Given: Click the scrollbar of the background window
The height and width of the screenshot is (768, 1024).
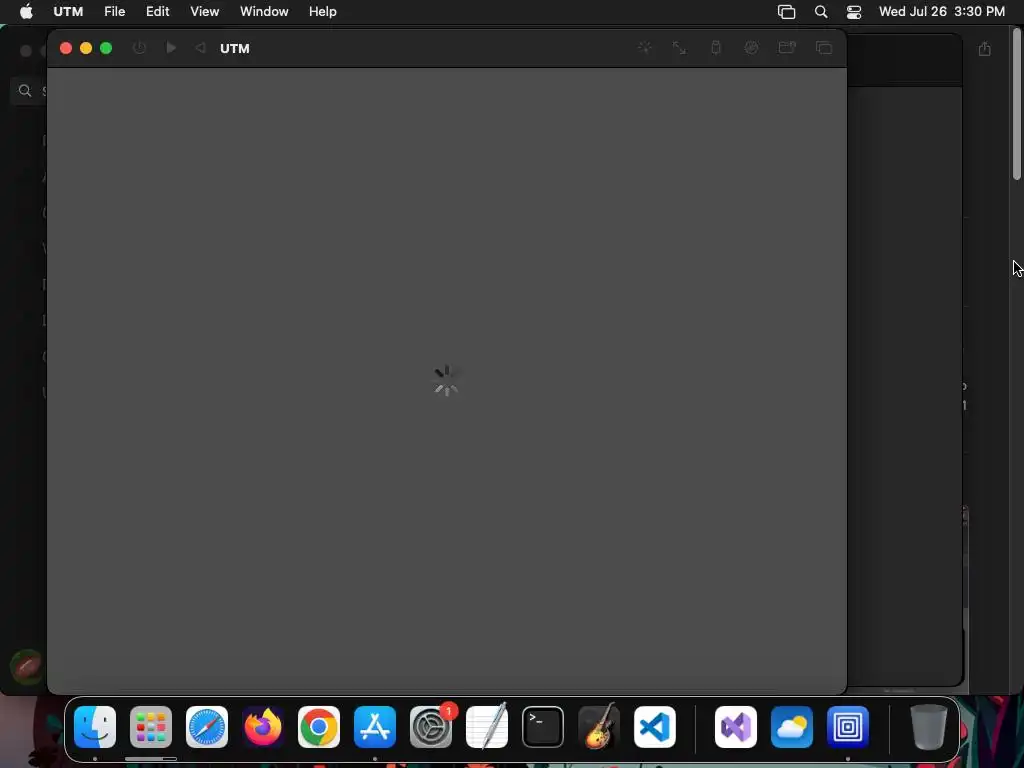Looking at the screenshot, I should click(x=1017, y=104).
